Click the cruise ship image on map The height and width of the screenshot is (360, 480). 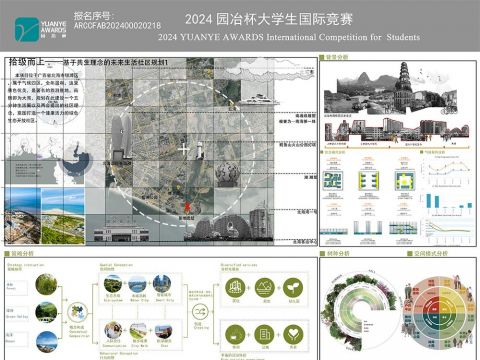pyautogui.click(x=259, y=100)
